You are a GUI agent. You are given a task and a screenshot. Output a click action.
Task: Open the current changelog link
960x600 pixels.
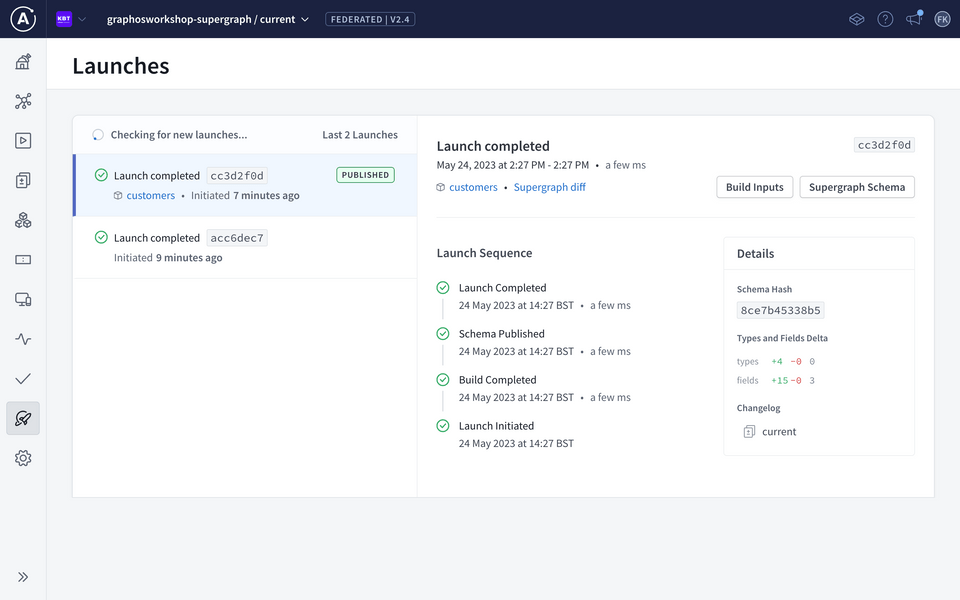click(x=779, y=432)
